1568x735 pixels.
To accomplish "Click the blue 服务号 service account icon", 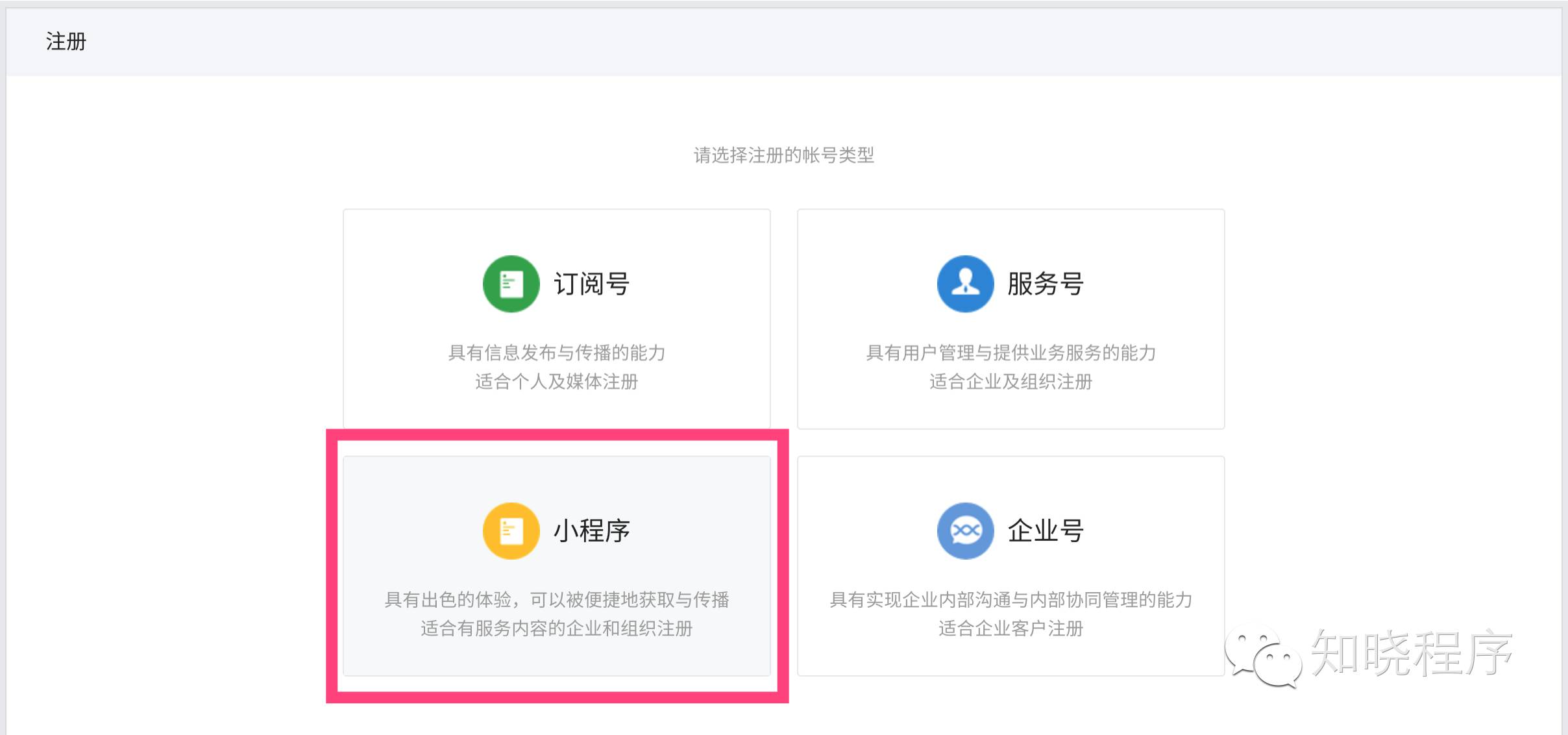I will coord(965,284).
